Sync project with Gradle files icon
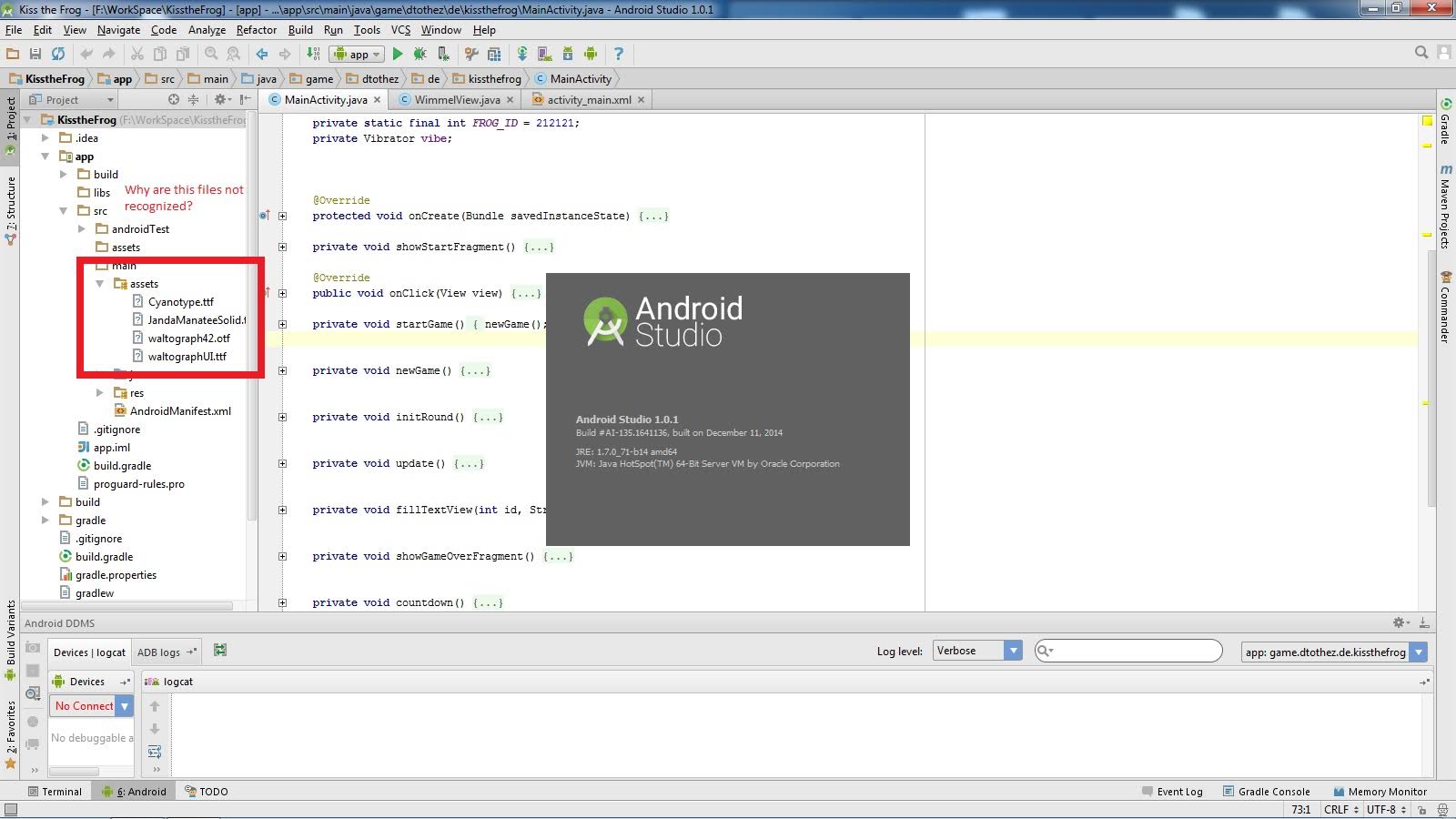Image resolution: width=1456 pixels, height=819 pixels. tap(522, 55)
